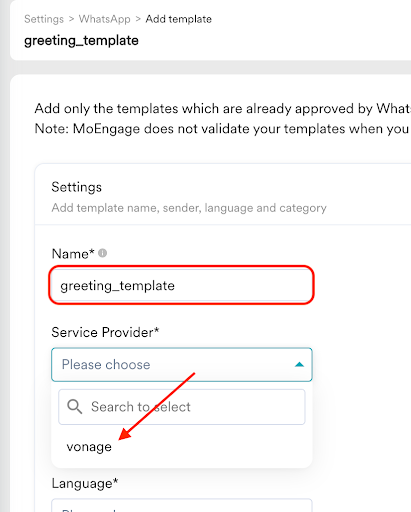Image resolution: width=411 pixels, height=512 pixels.
Task: Click the MoEngage validation note text
Action: [x=222, y=129]
